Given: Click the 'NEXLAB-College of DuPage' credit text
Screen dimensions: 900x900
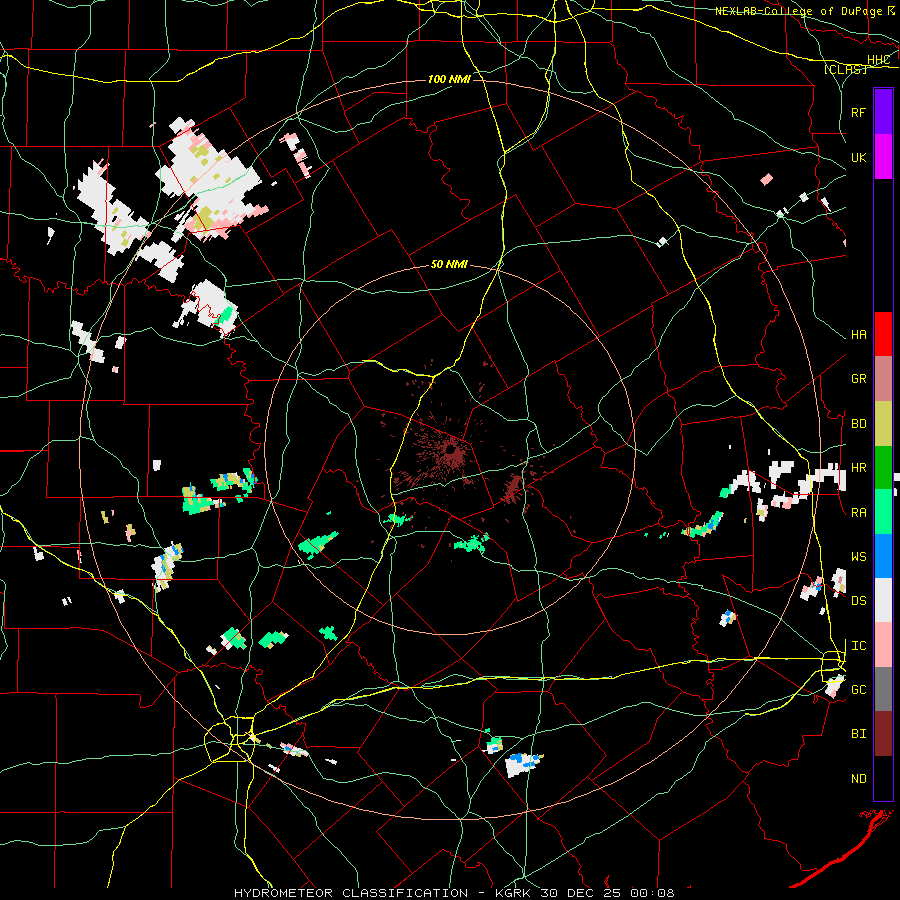Looking at the screenshot, I should (x=800, y=11).
